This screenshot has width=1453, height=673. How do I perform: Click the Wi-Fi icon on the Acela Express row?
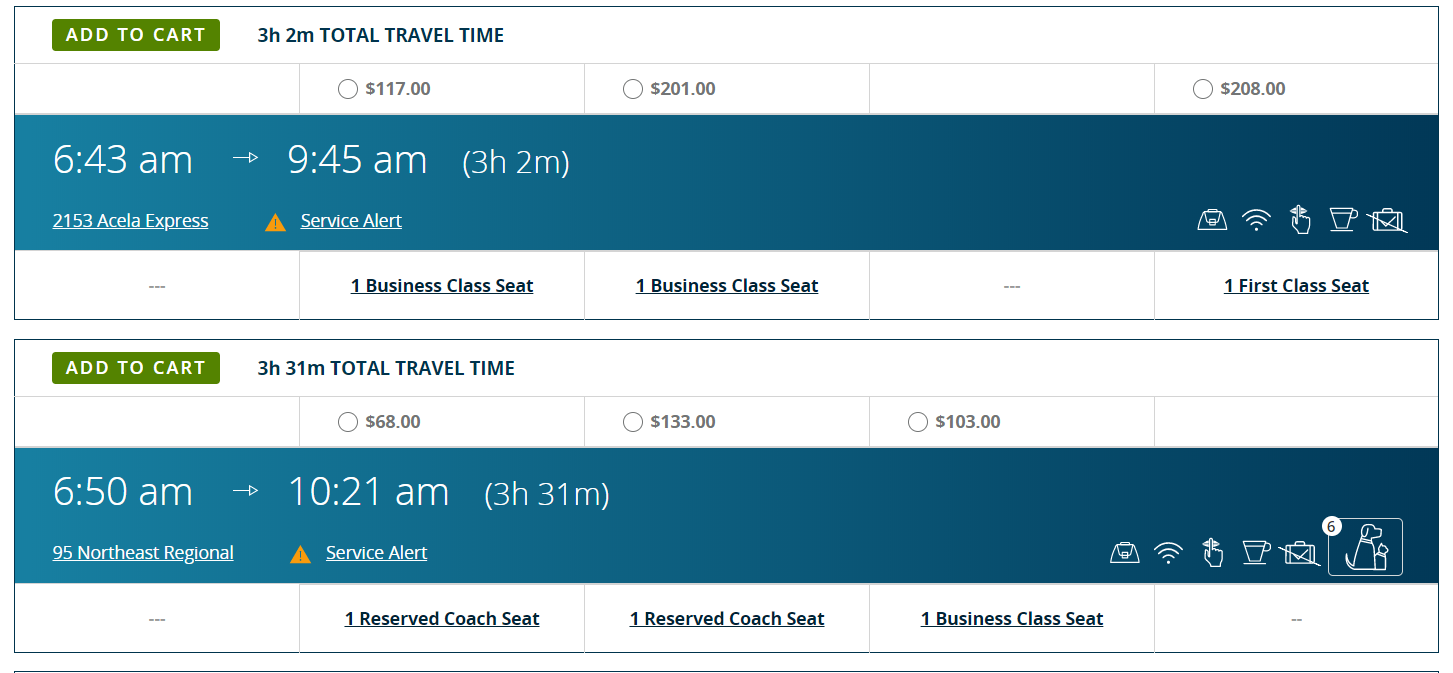pos(1256,220)
